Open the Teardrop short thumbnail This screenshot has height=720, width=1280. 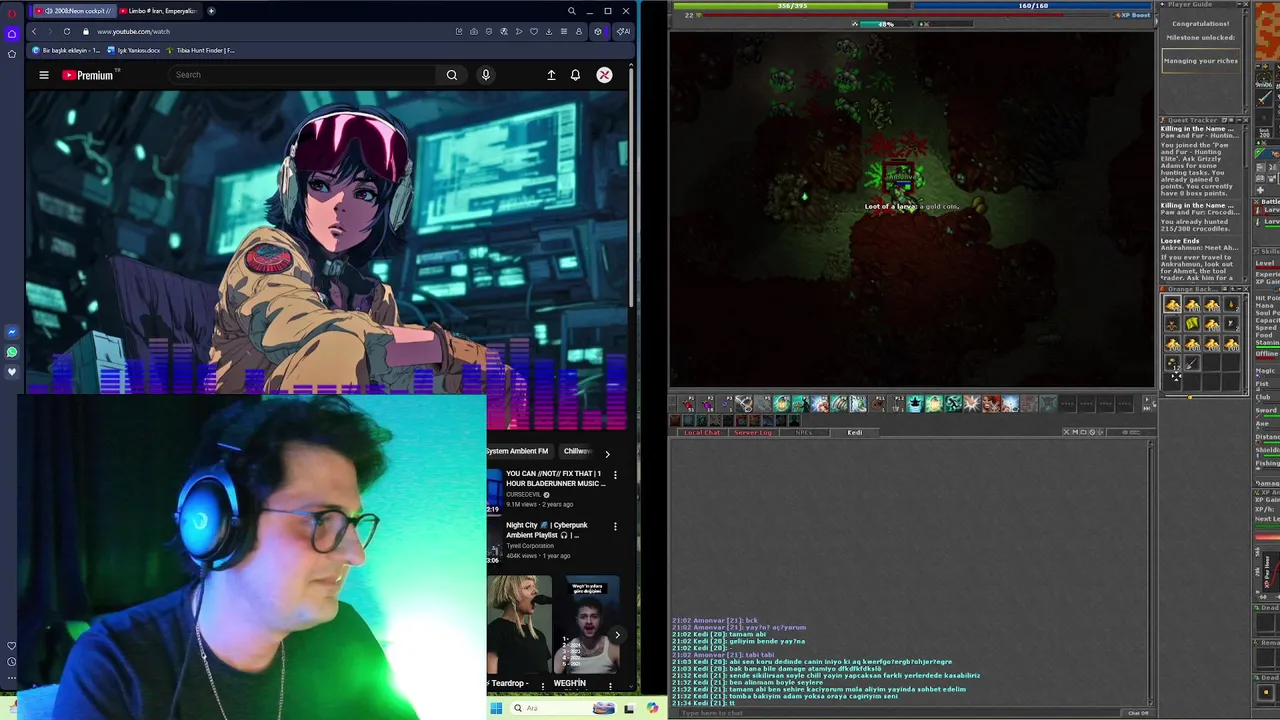coord(519,624)
